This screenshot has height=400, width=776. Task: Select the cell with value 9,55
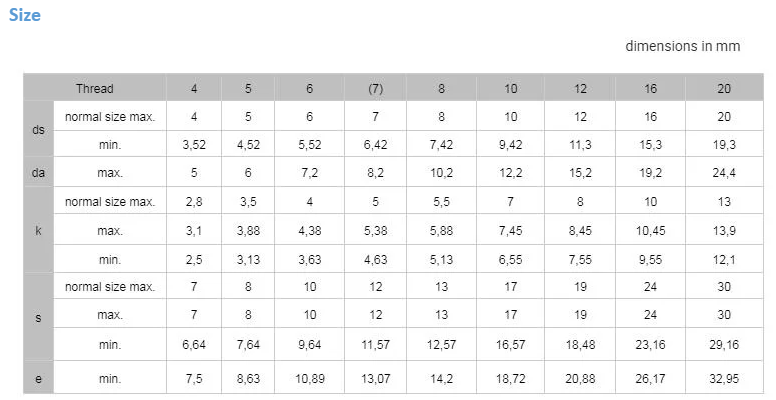(x=651, y=259)
